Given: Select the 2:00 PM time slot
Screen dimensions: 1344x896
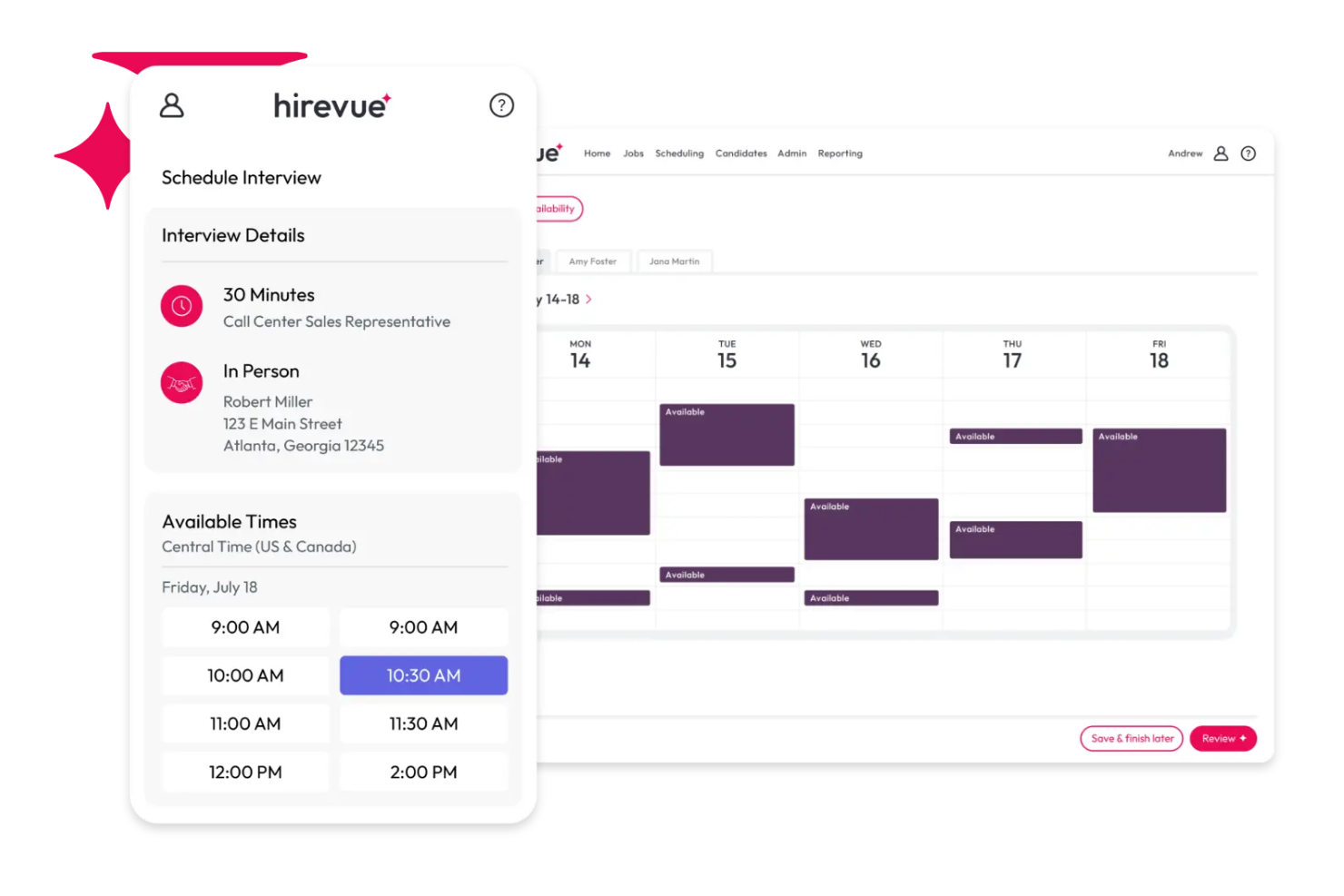Looking at the screenshot, I should (x=423, y=772).
